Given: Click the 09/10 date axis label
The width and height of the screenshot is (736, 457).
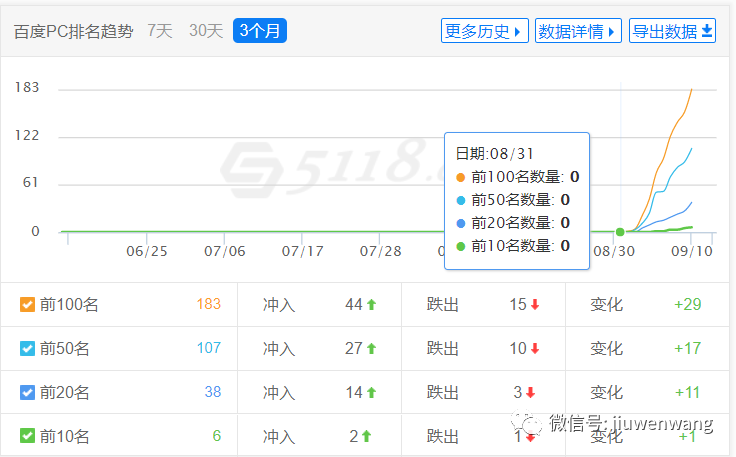Looking at the screenshot, I should point(692,251).
